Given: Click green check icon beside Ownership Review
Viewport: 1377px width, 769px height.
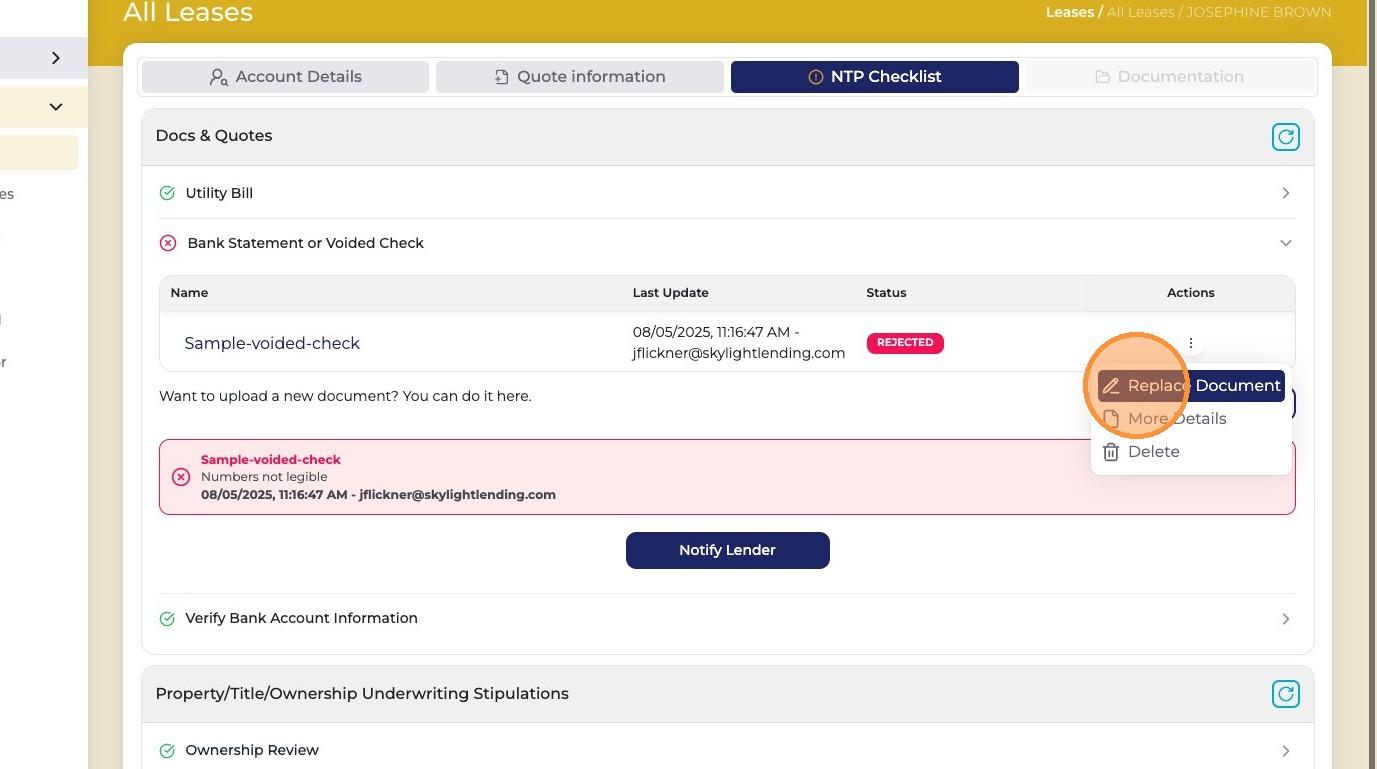Looking at the screenshot, I should click(167, 750).
